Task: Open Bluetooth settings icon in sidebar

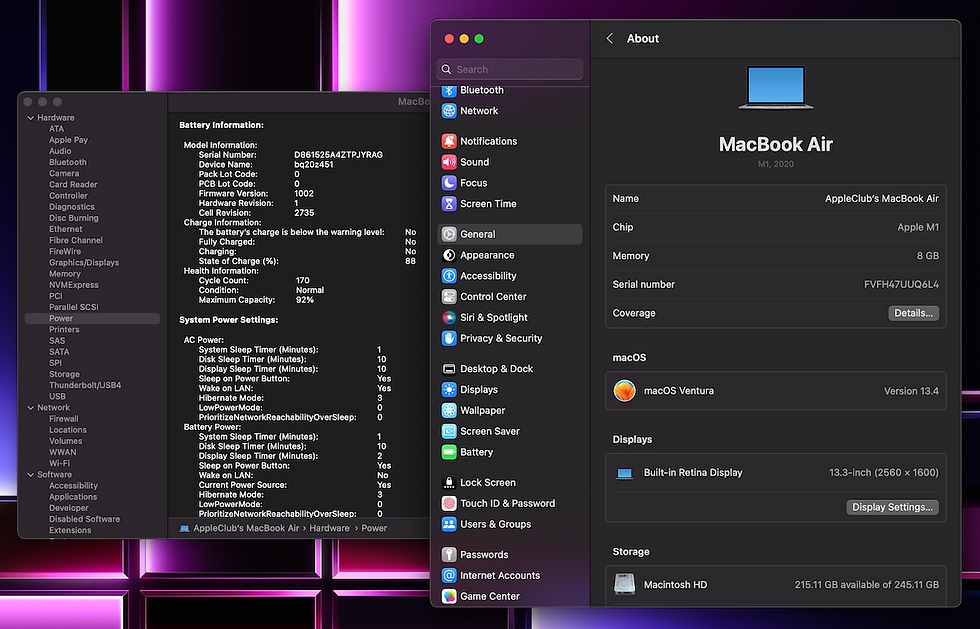Action: pyautogui.click(x=449, y=91)
